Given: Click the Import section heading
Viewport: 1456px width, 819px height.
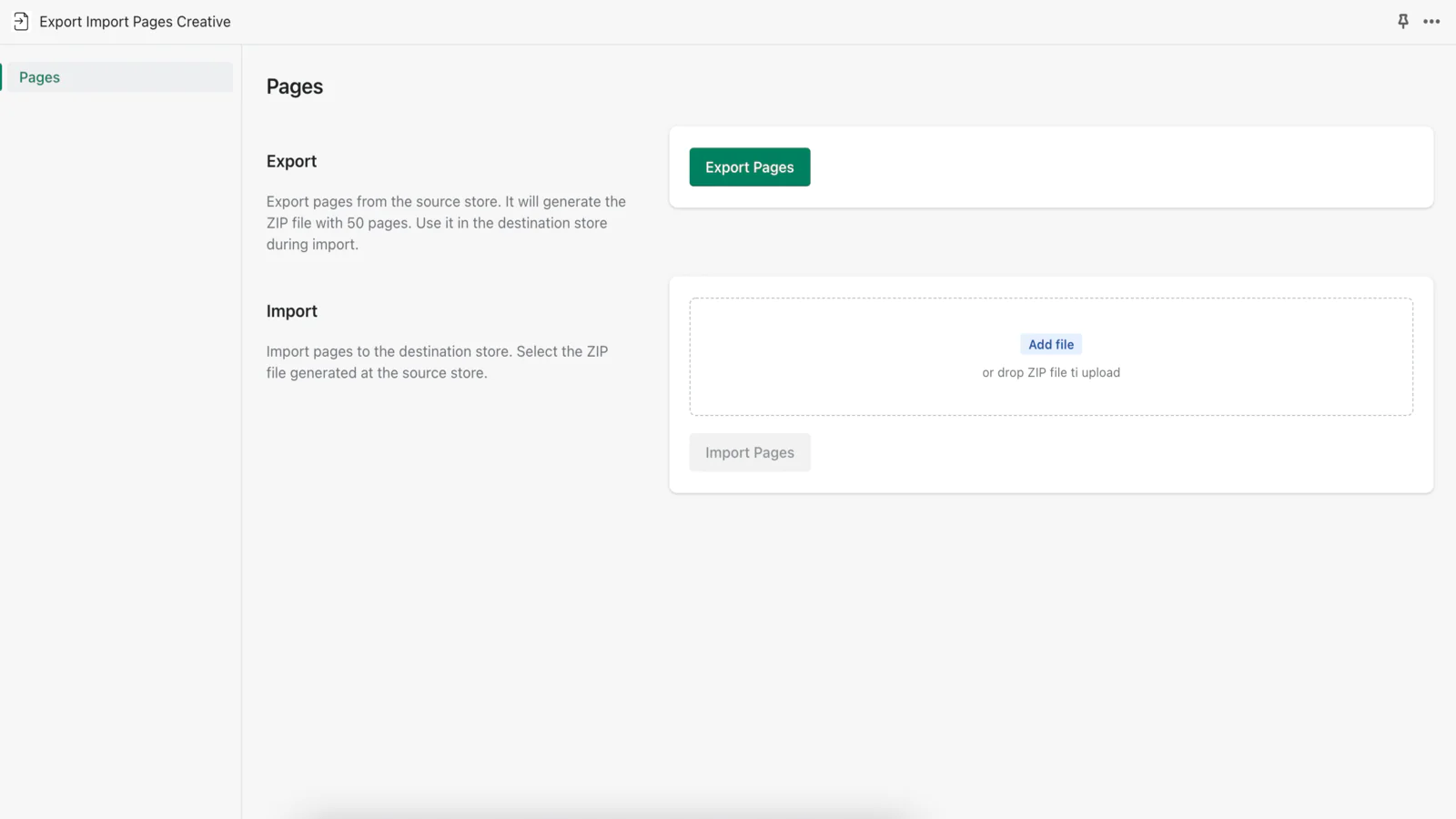Looking at the screenshot, I should 291,311.
